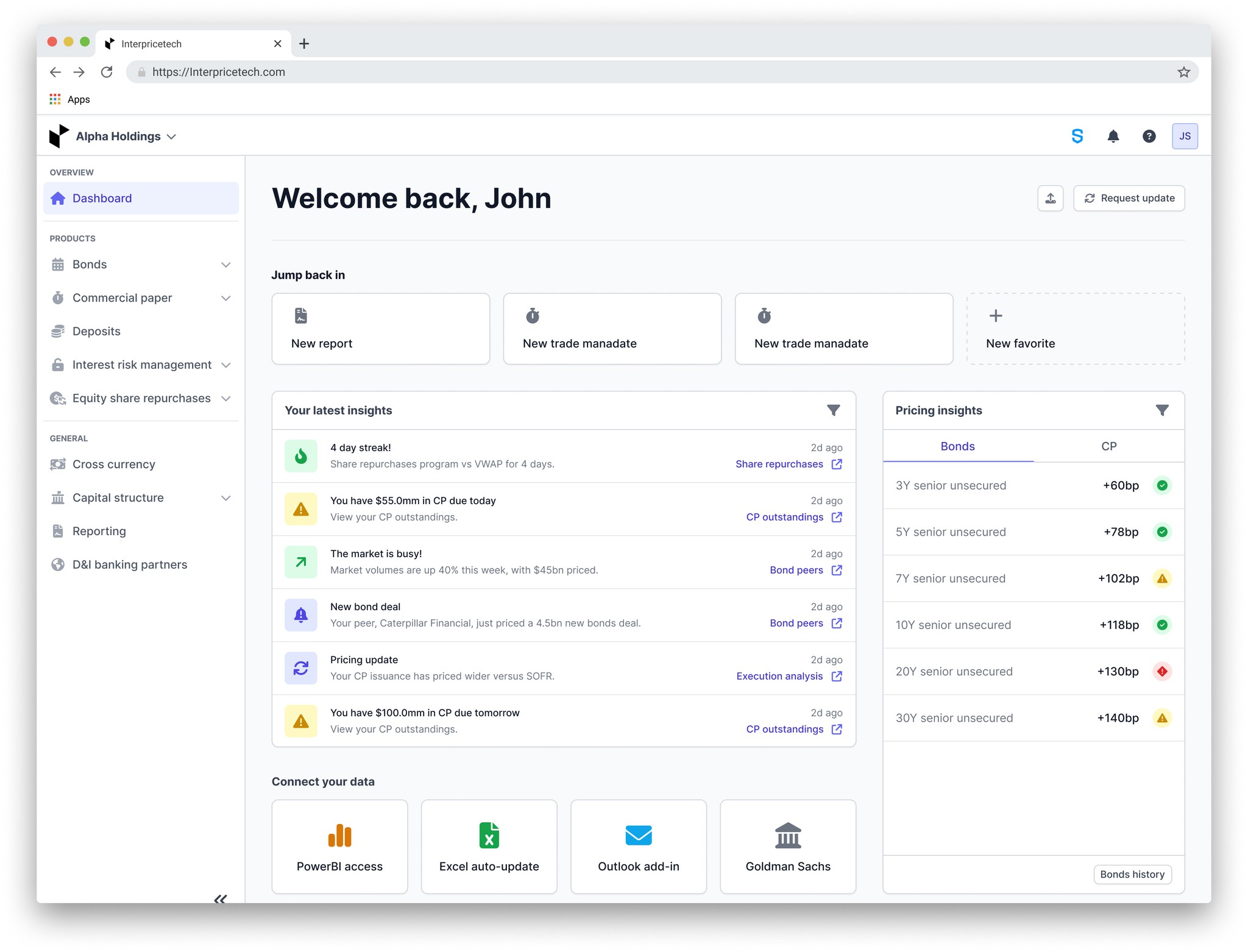Collapse sidebar with double-chevron icon

click(x=220, y=899)
